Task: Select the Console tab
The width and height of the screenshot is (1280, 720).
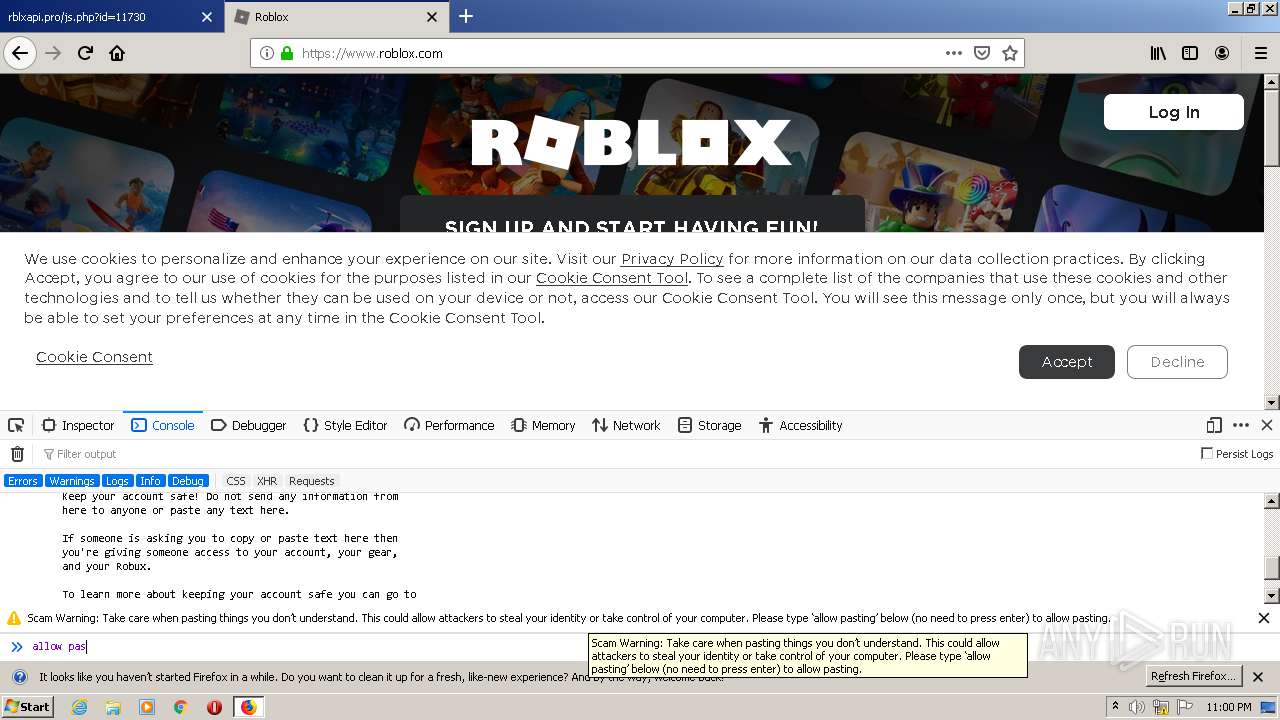Action: pyautogui.click(x=163, y=425)
